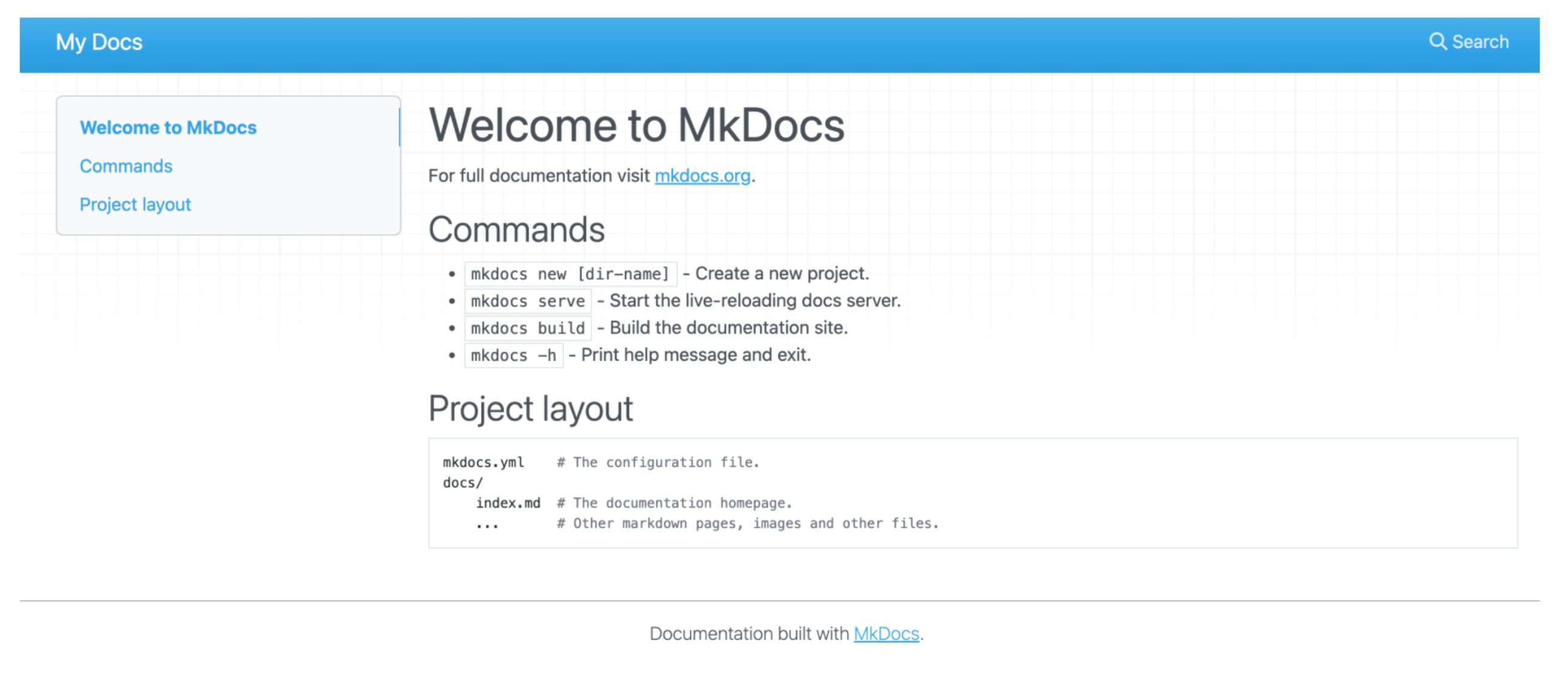This screenshot has height=679, width=1568.
Task: Go to My Docs home title
Action: [x=99, y=42]
